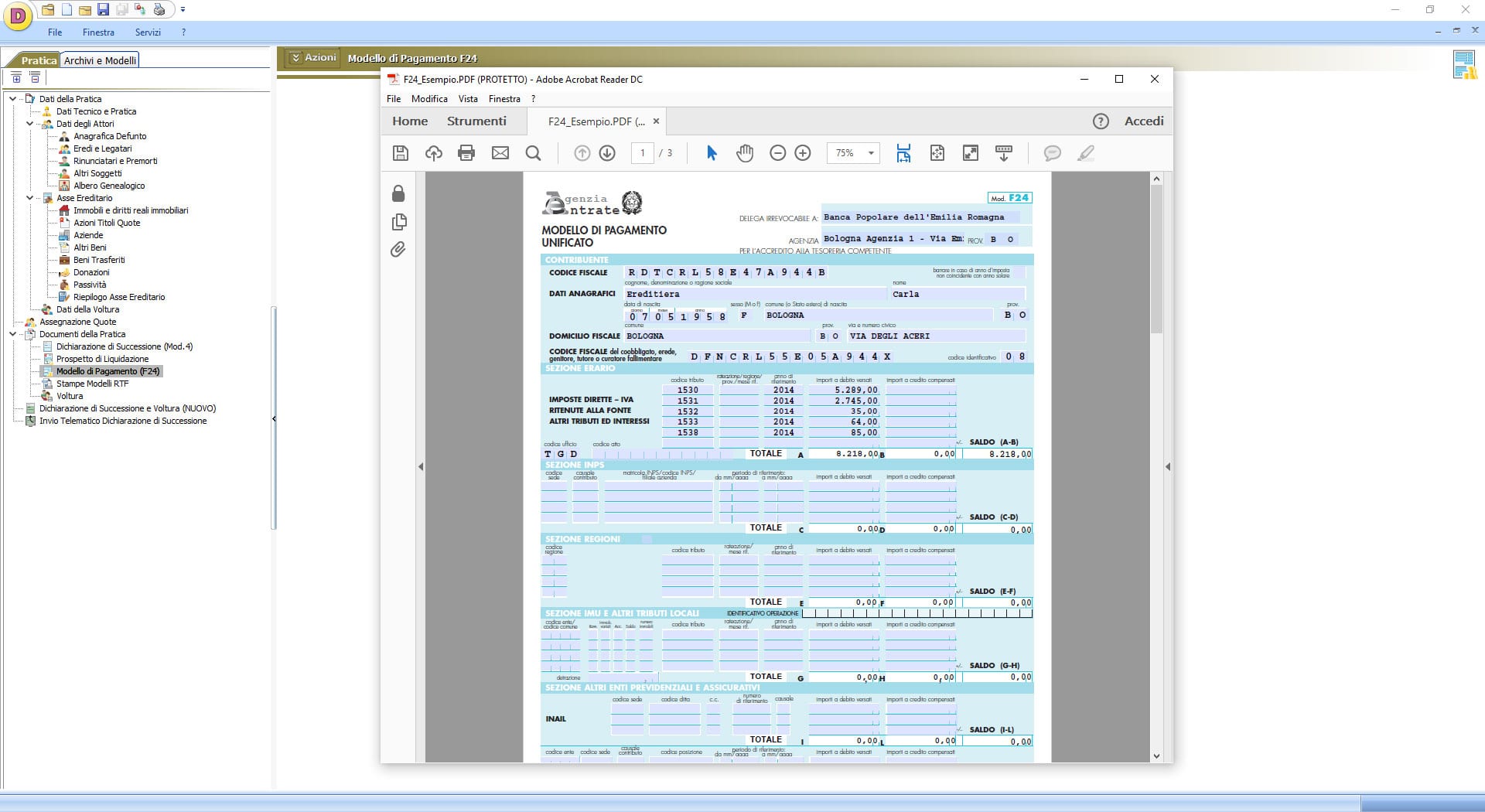
Task: Collapse all tree nodes icon
Action: click(34, 77)
